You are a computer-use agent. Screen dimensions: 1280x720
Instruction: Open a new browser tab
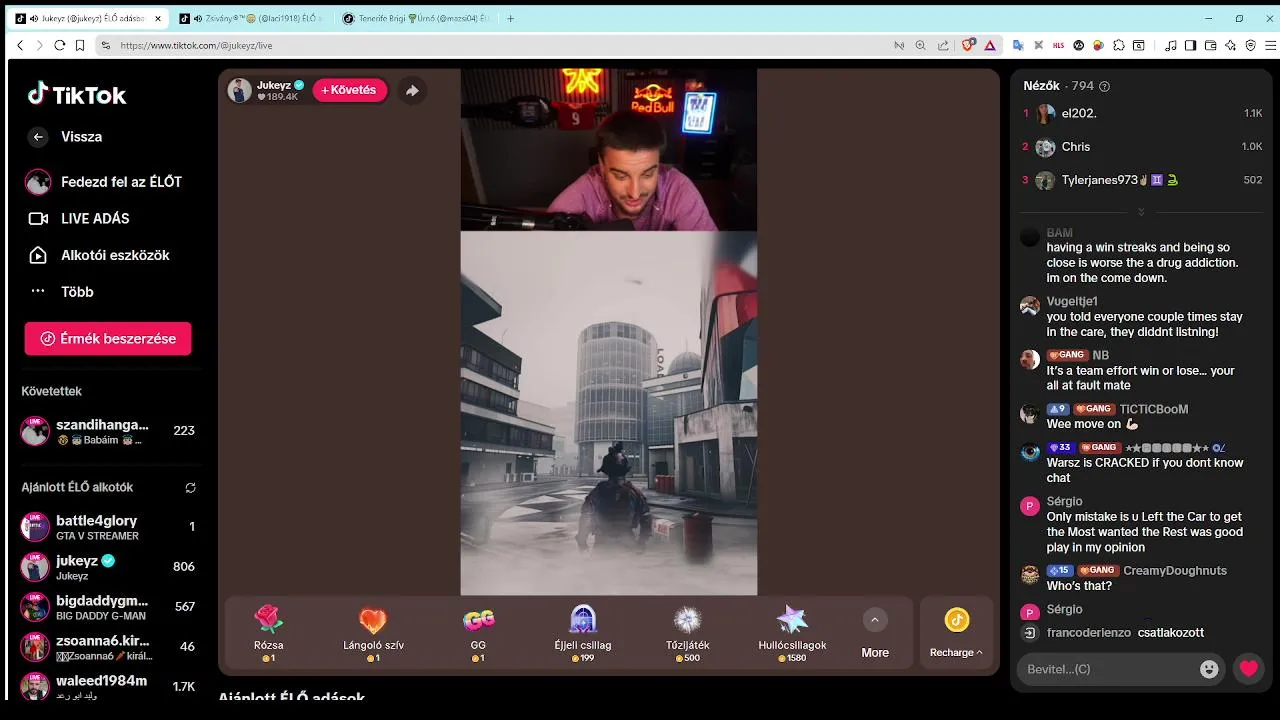[x=511, y=18]
